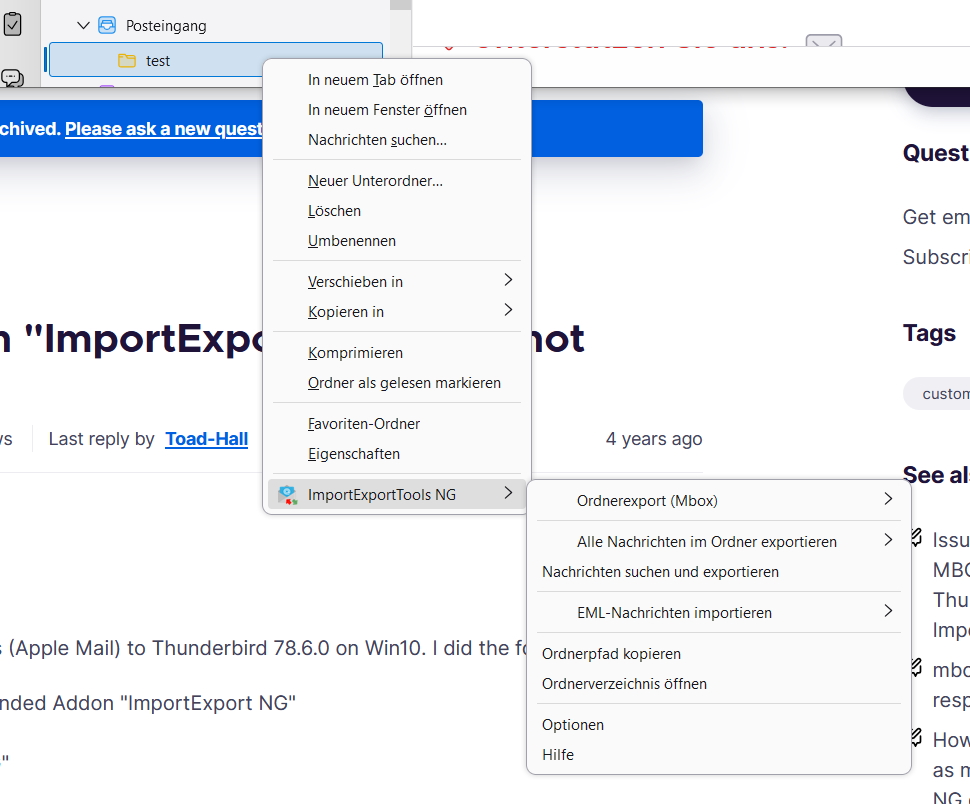Expand EML-Nachrichten importieren submenu arrow
Screen dimensions: 970x804
888,611
